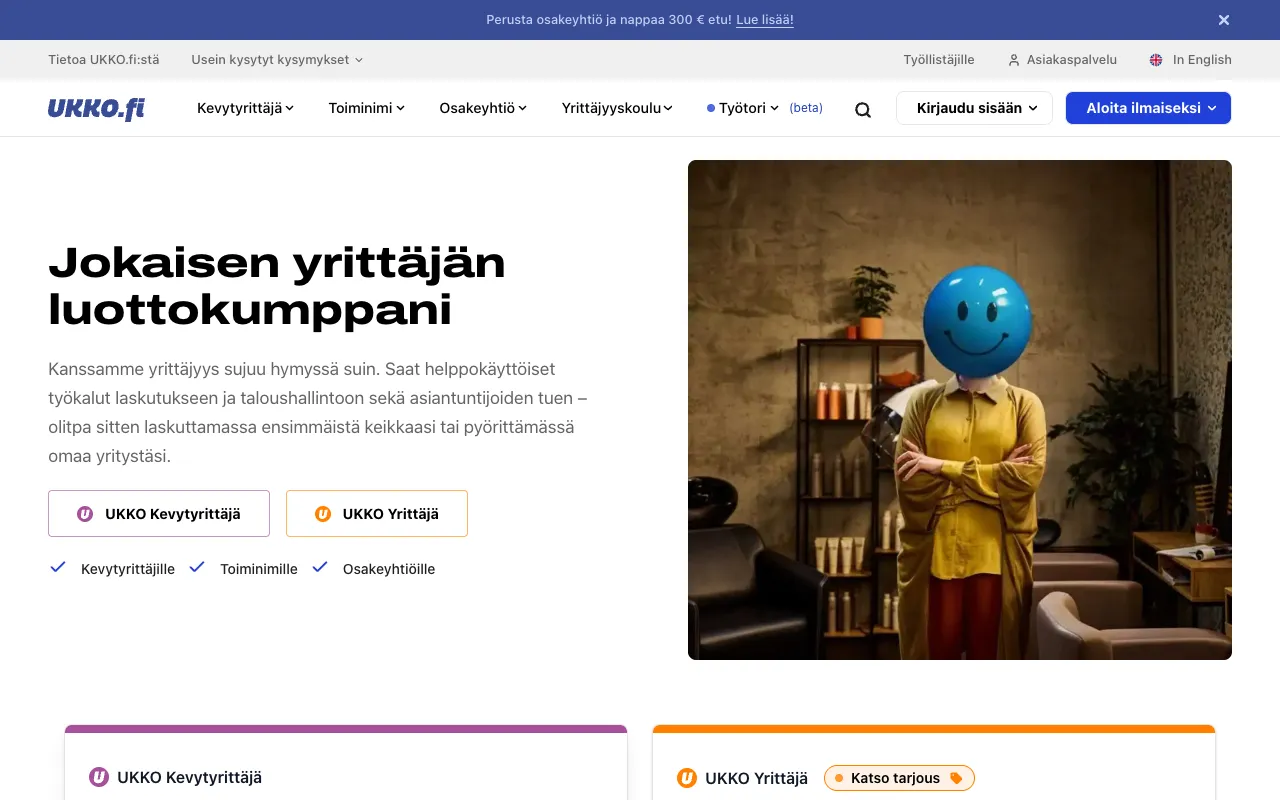
Task: Click the Aloita ilmaiseksi button
Action: pyautogui.click(x=1148, y=108)
